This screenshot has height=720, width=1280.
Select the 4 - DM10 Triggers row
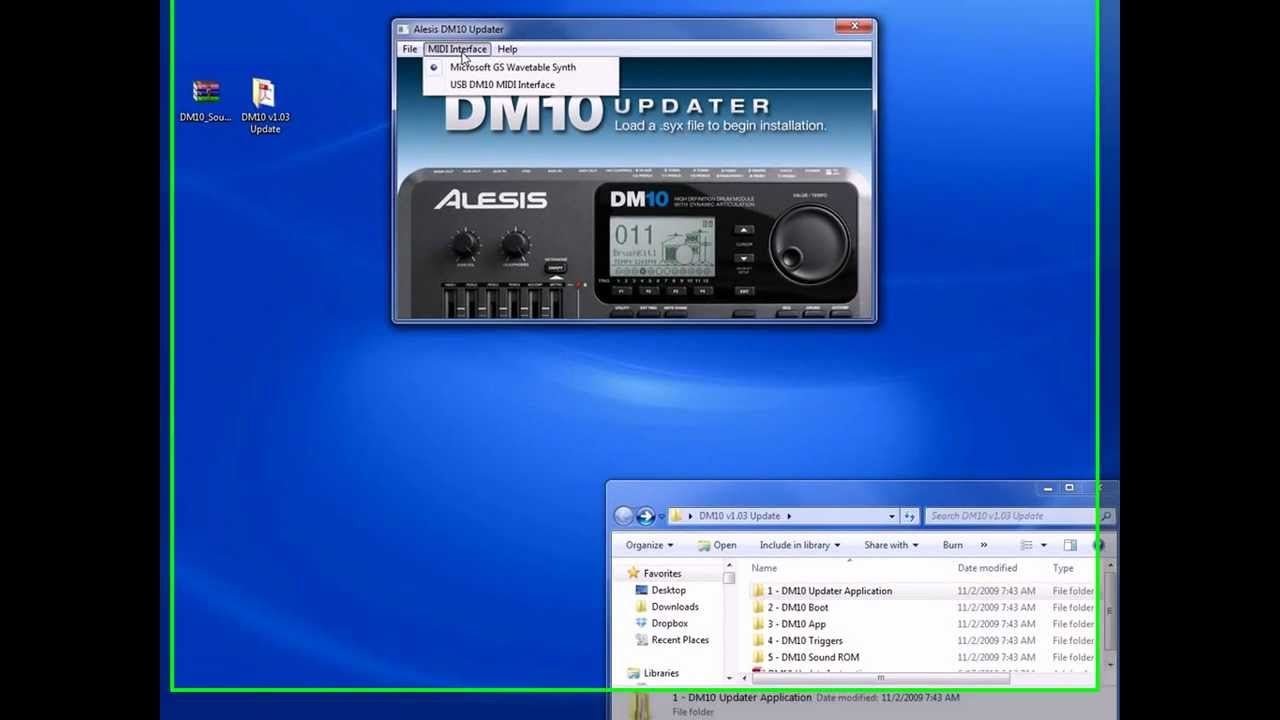[x=924, y=641]
